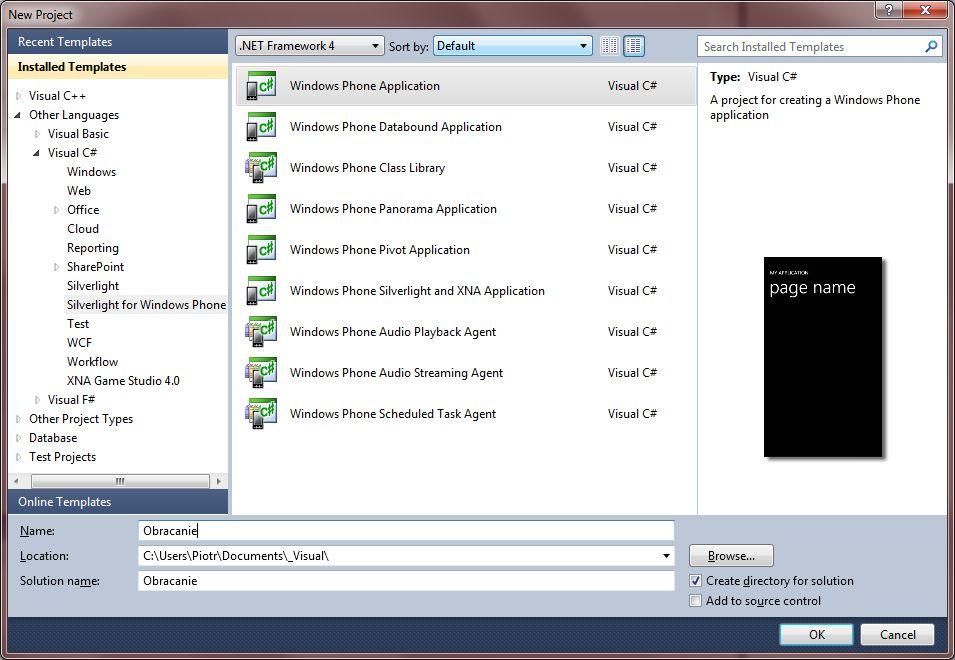955x660 pixels.
Task: Select the Scheduled Task Agent template icon
Action: coord(261,413)
